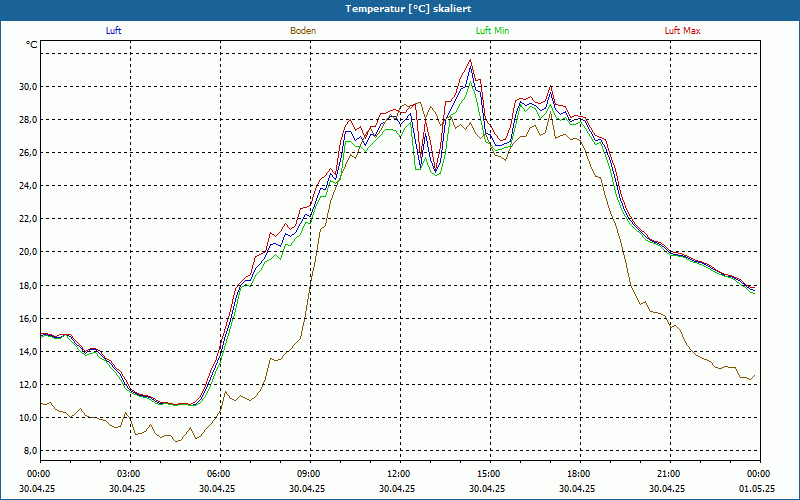The height and width of the screenshot is (500, 800).
Task: Click the Luft Min legend label
Action: click(x=492, y=31)
